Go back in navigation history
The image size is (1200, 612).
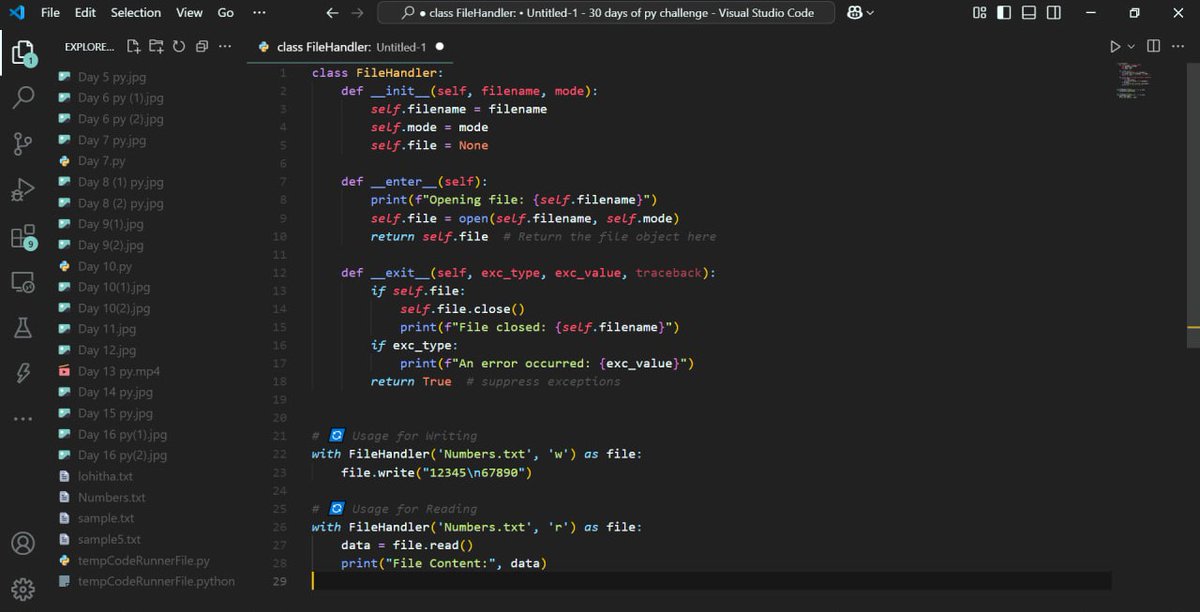333,13
